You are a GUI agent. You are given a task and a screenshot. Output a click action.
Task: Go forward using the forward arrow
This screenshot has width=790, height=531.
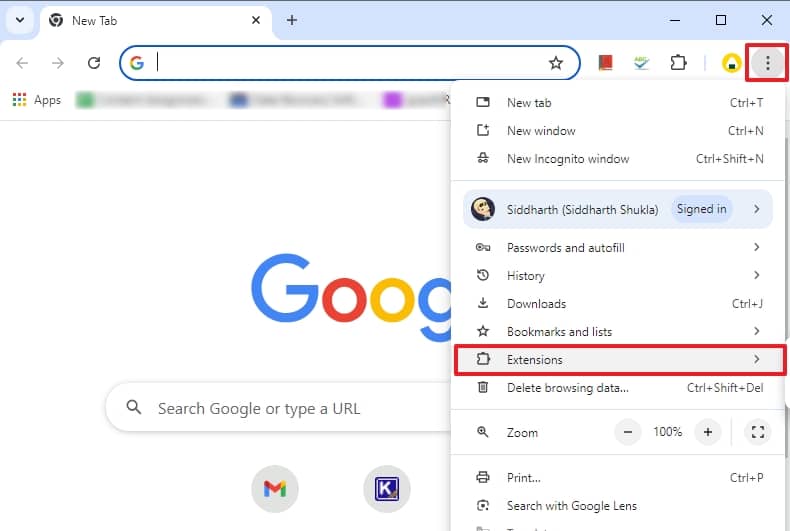click(x=58, y=63)
